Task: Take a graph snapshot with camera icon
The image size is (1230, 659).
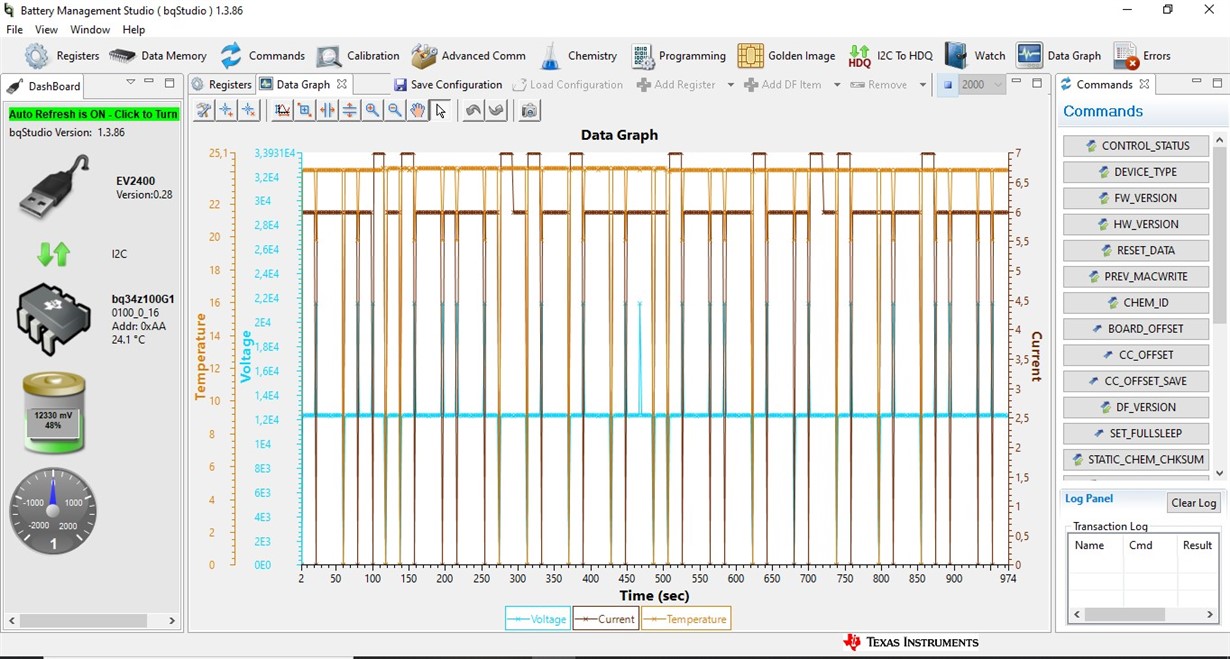Action: 530,110
